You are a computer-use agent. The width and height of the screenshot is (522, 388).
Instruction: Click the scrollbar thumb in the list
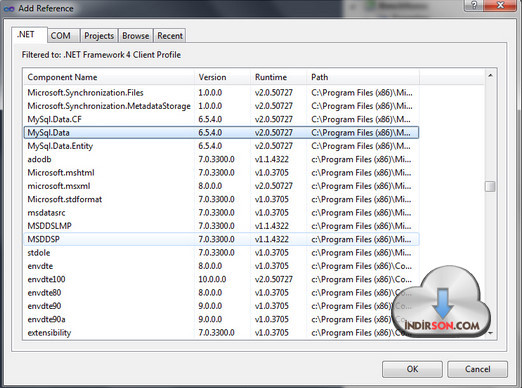490,186
